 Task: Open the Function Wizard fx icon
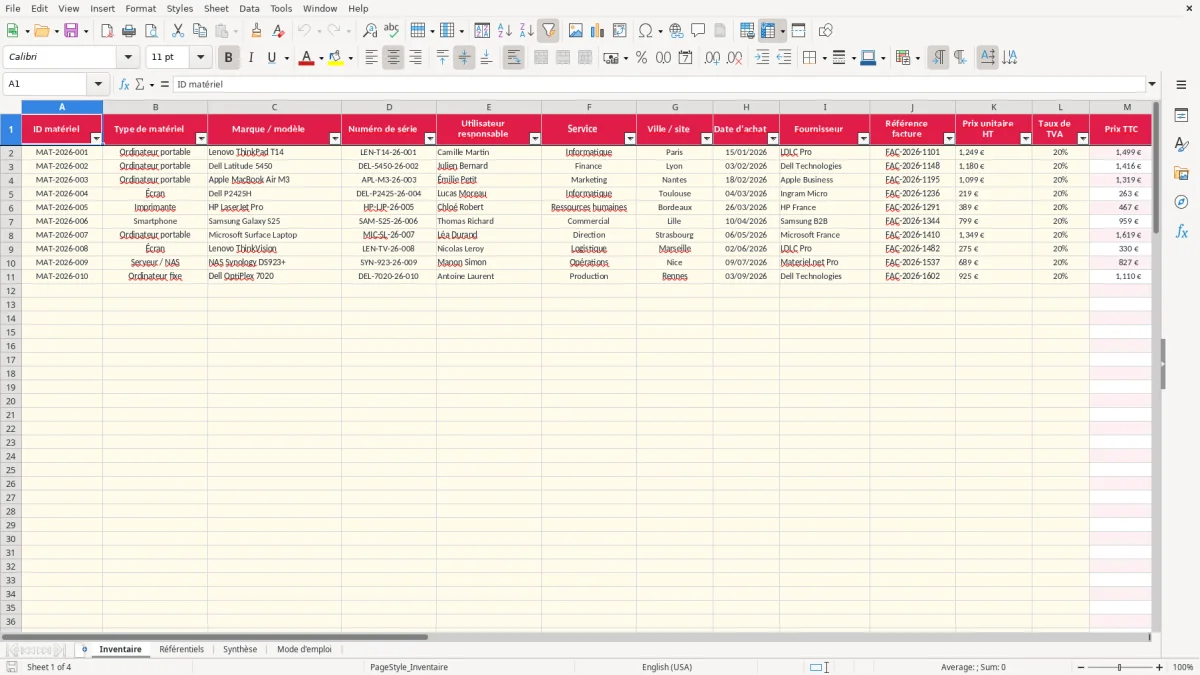(124, 84)
